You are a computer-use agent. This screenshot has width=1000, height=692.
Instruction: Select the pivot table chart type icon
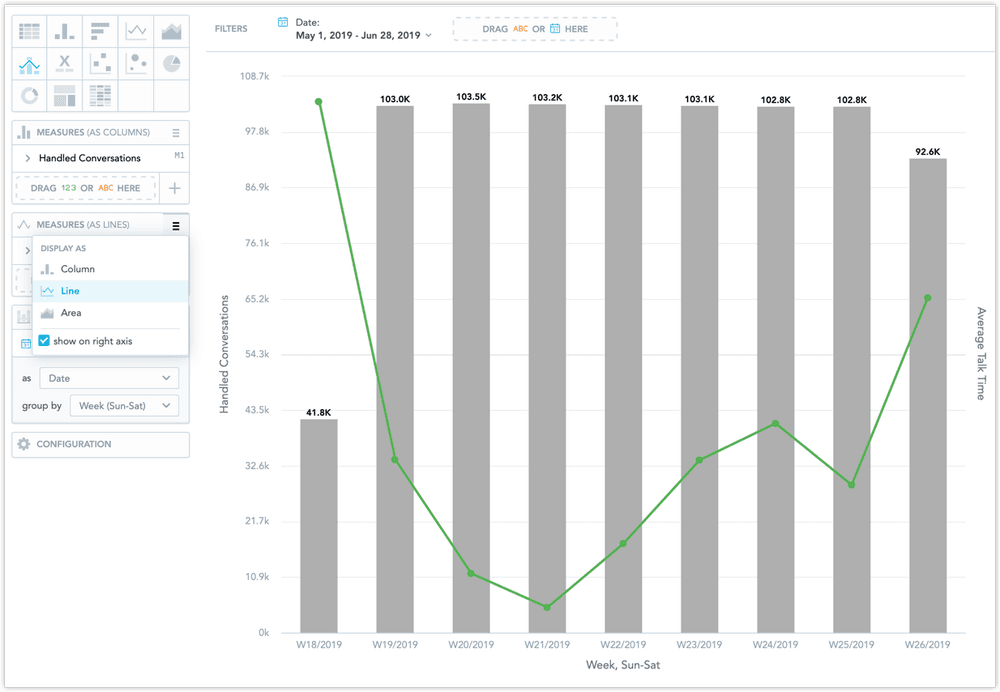pyautogui.click(x=100, y=95)
